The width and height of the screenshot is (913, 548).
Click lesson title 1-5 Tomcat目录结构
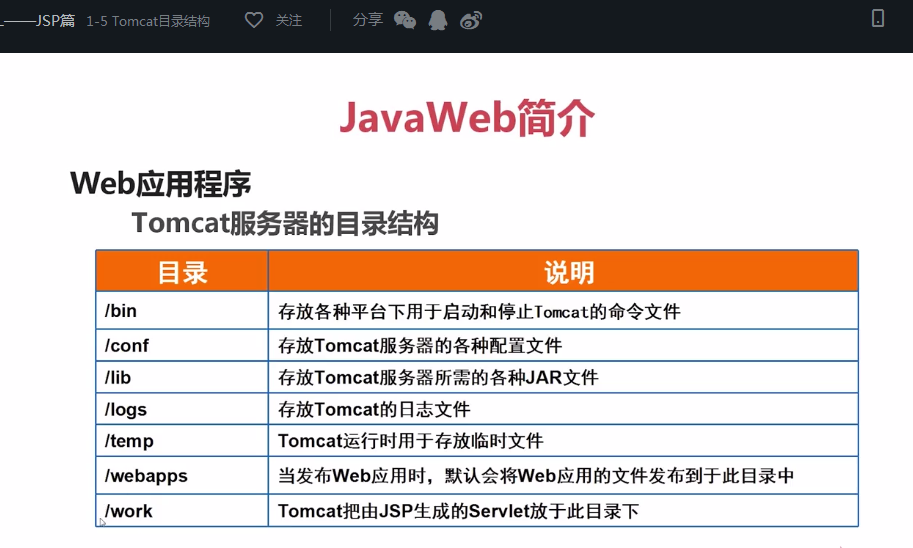click(x=148, y=22)
